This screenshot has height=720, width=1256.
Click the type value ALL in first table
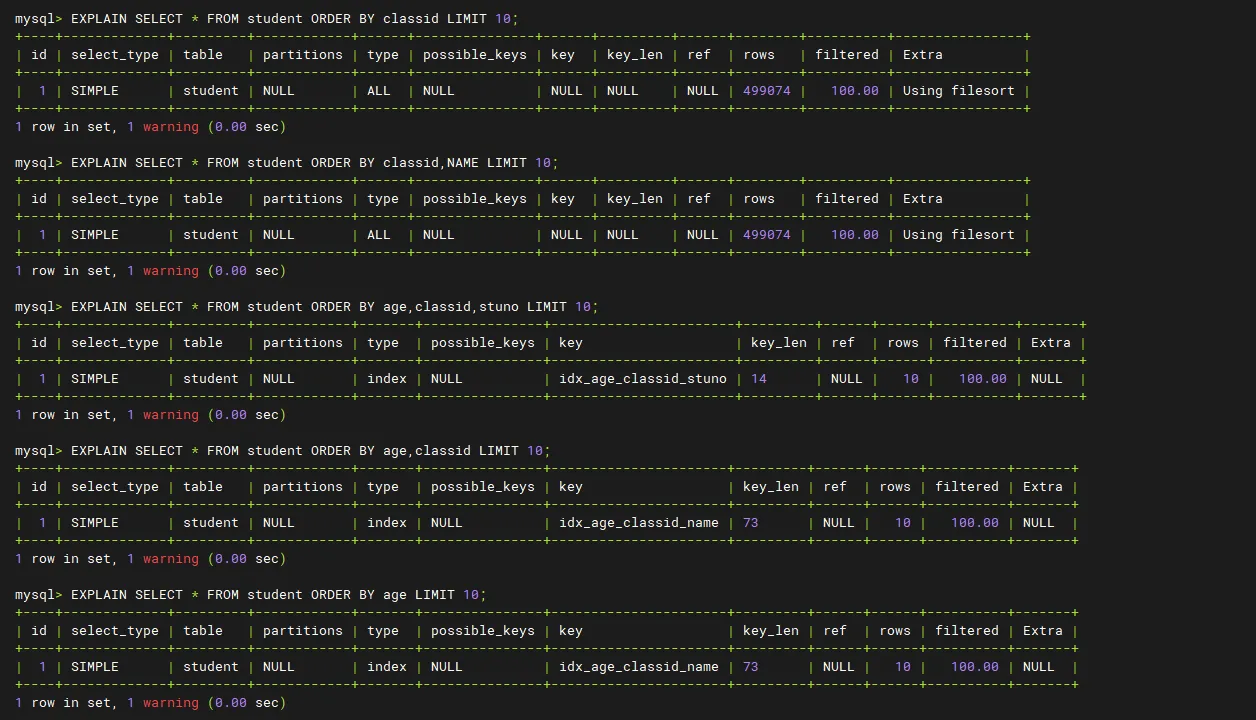point(379,91)
